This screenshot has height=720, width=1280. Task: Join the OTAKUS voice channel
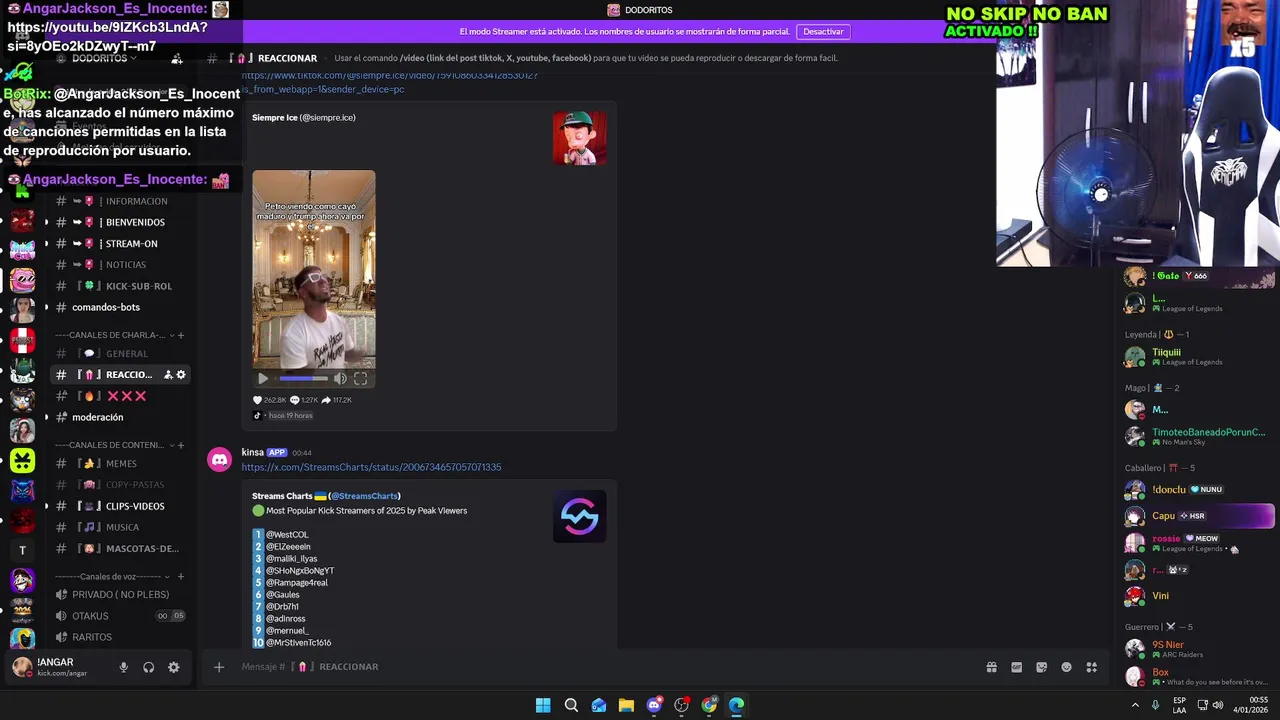click(120, 616)
